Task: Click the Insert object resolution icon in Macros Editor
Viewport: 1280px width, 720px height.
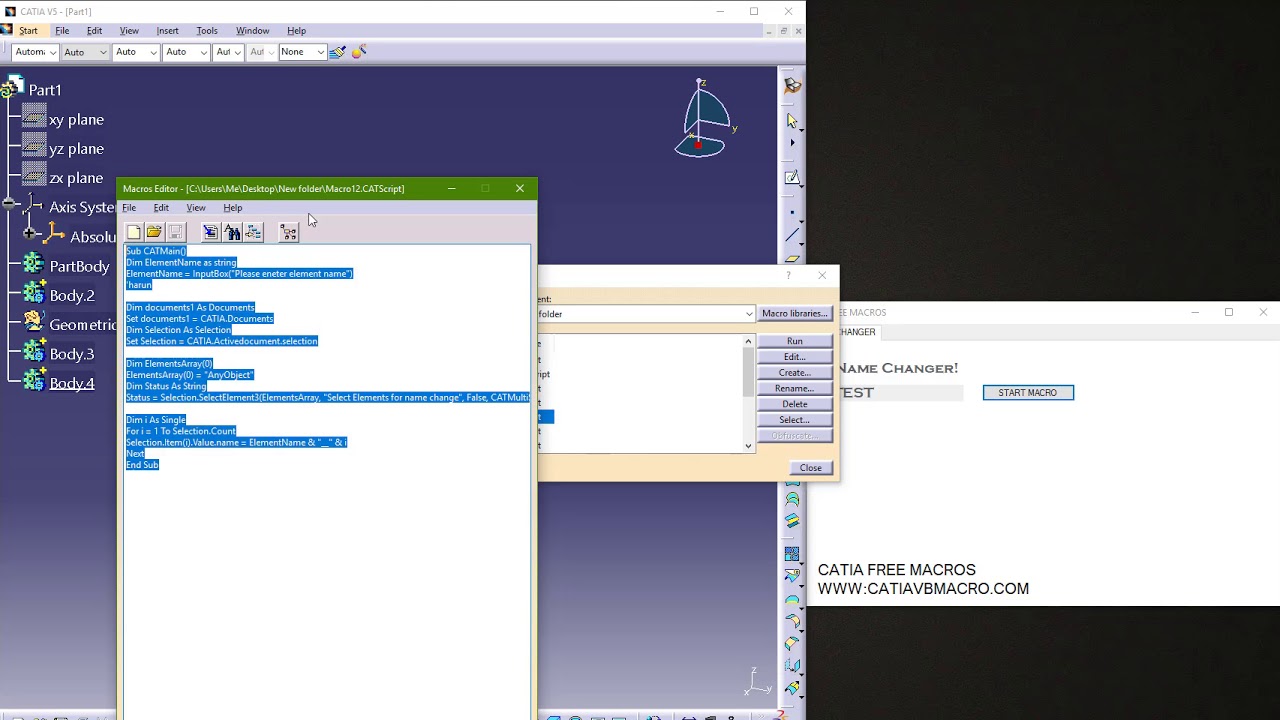Action: (210, 232)
